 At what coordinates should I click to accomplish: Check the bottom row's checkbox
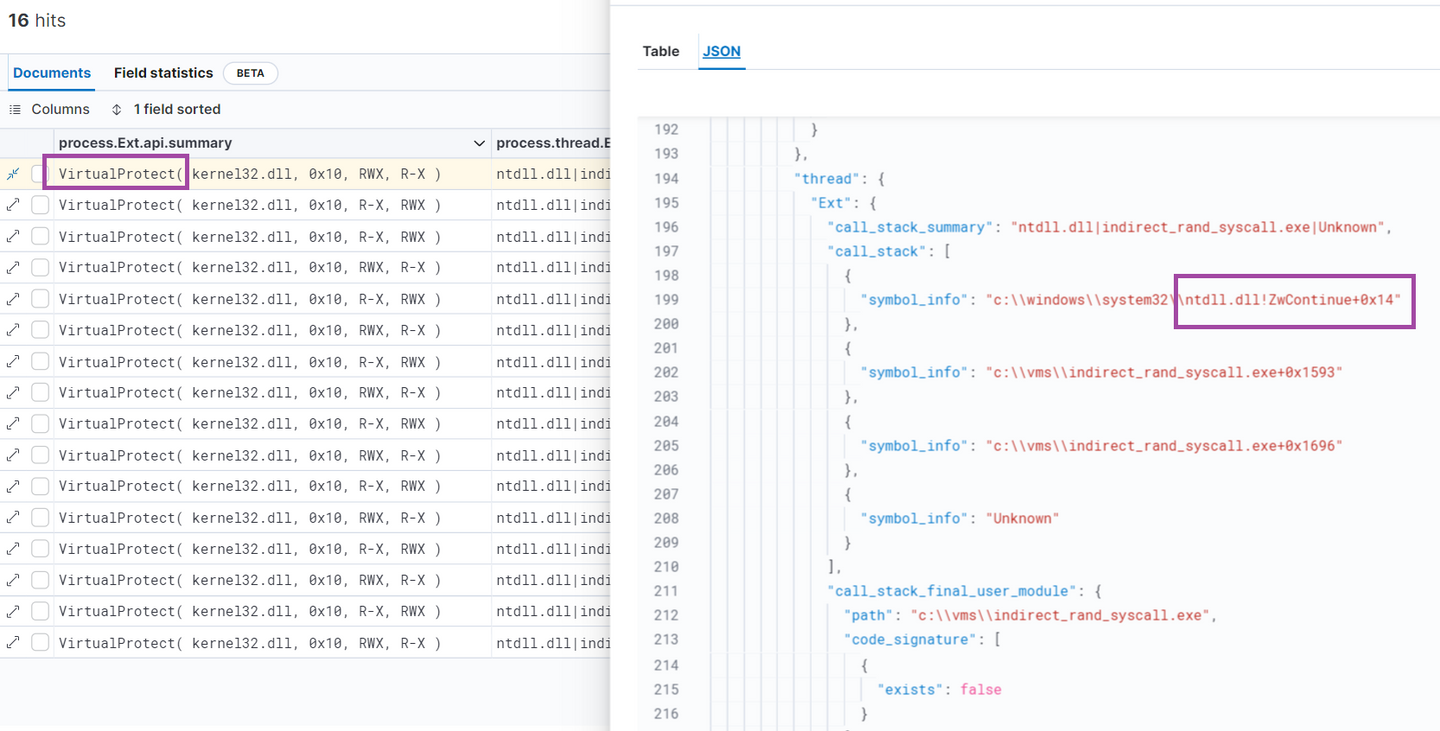[x=38, y=642]
